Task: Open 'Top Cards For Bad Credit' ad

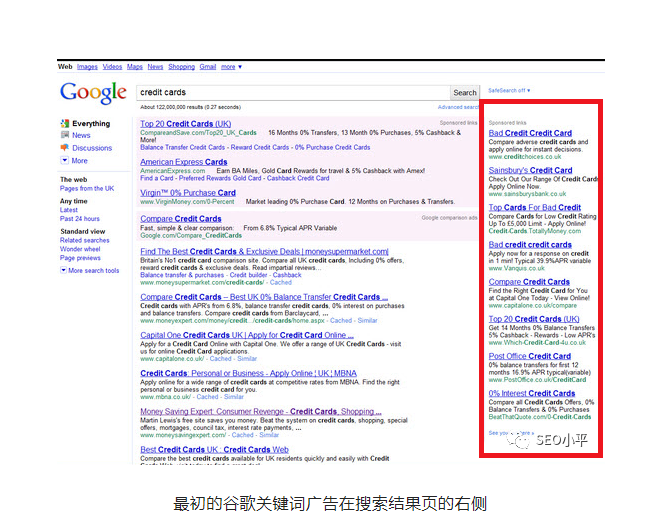Action: point(535,207)
